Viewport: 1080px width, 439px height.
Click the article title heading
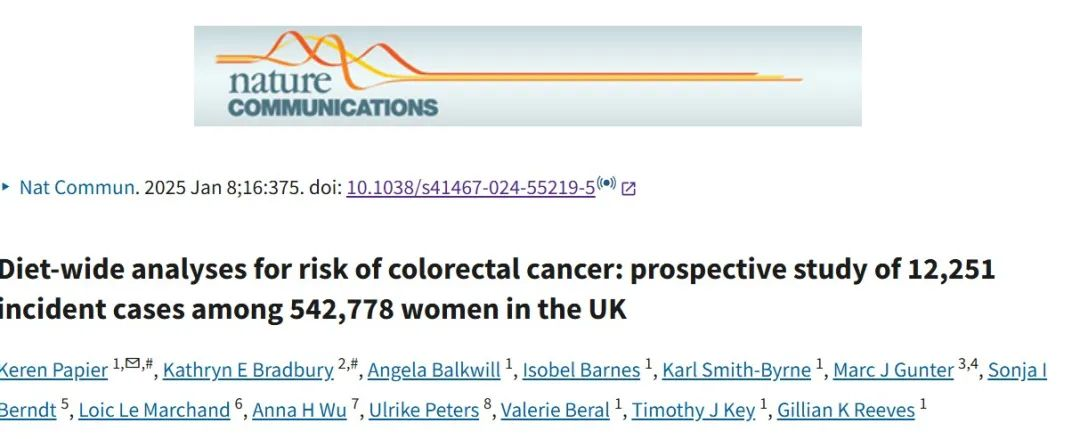point(497,290)
